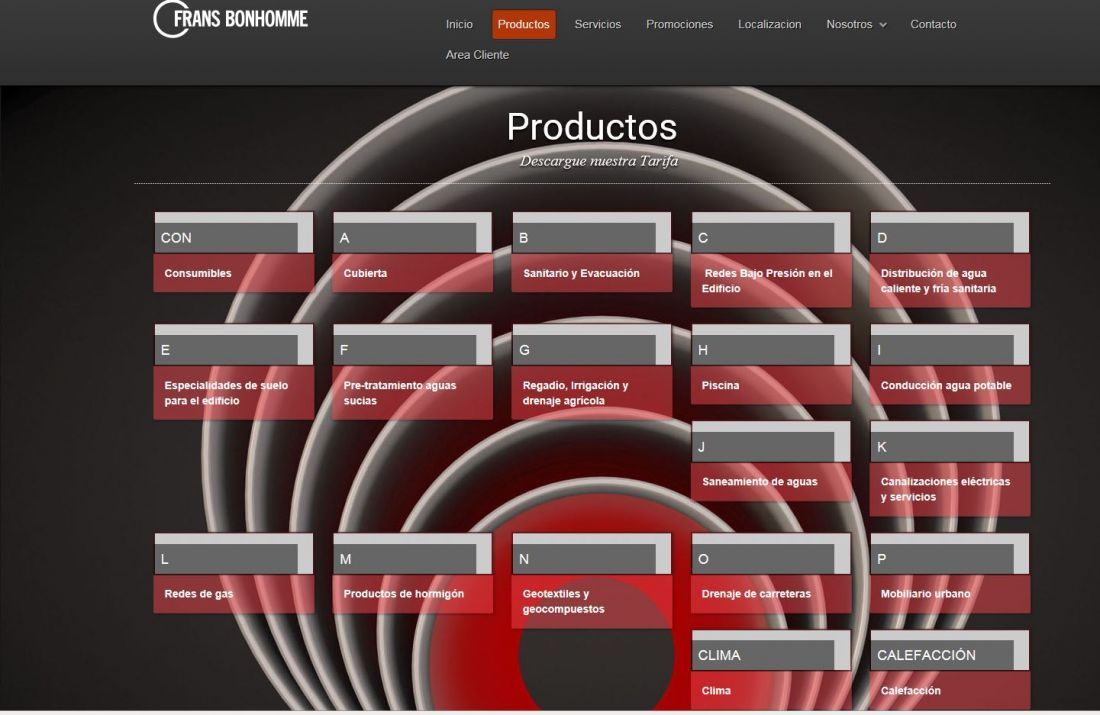The image size is (1100, 715).
Task: Navigate to Promociones
Action: (x=679, y=24)
